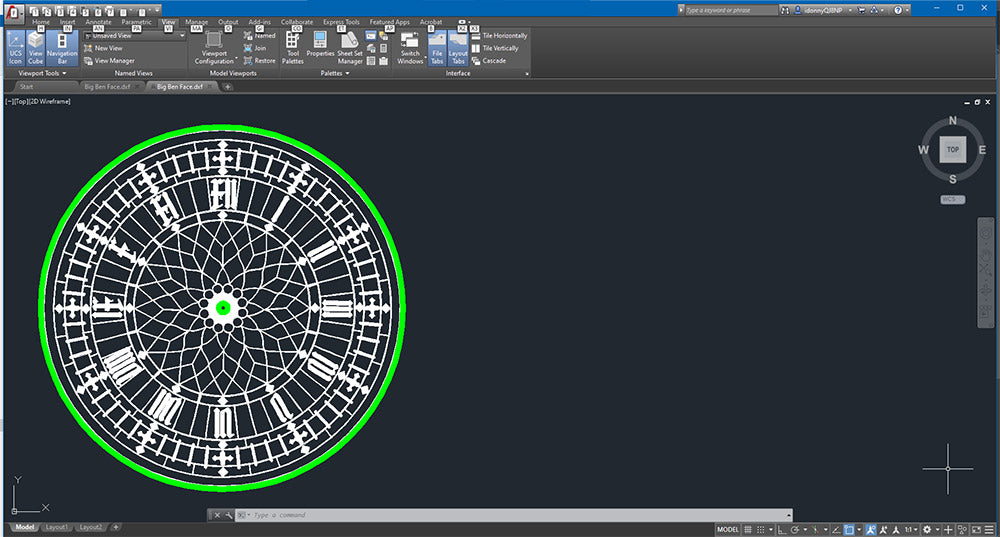
Task: Switch to the Layout1 tab
Action: point(56,527)
